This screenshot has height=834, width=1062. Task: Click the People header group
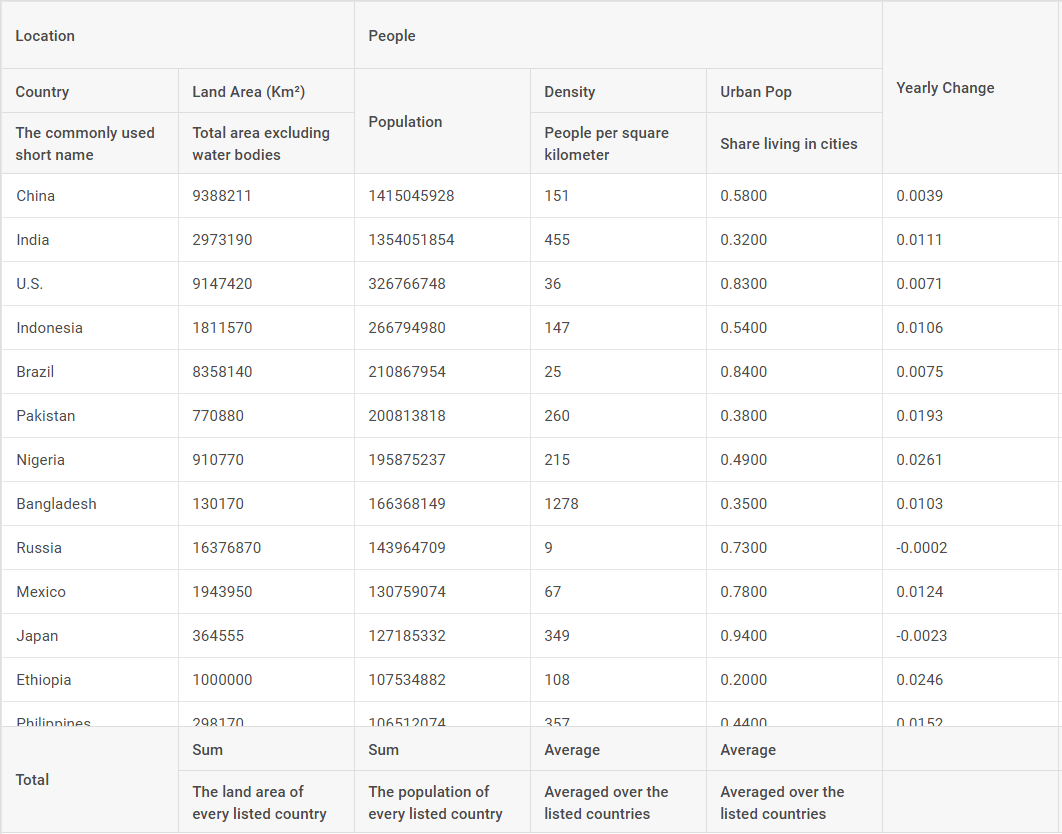(x=618, y=35)
